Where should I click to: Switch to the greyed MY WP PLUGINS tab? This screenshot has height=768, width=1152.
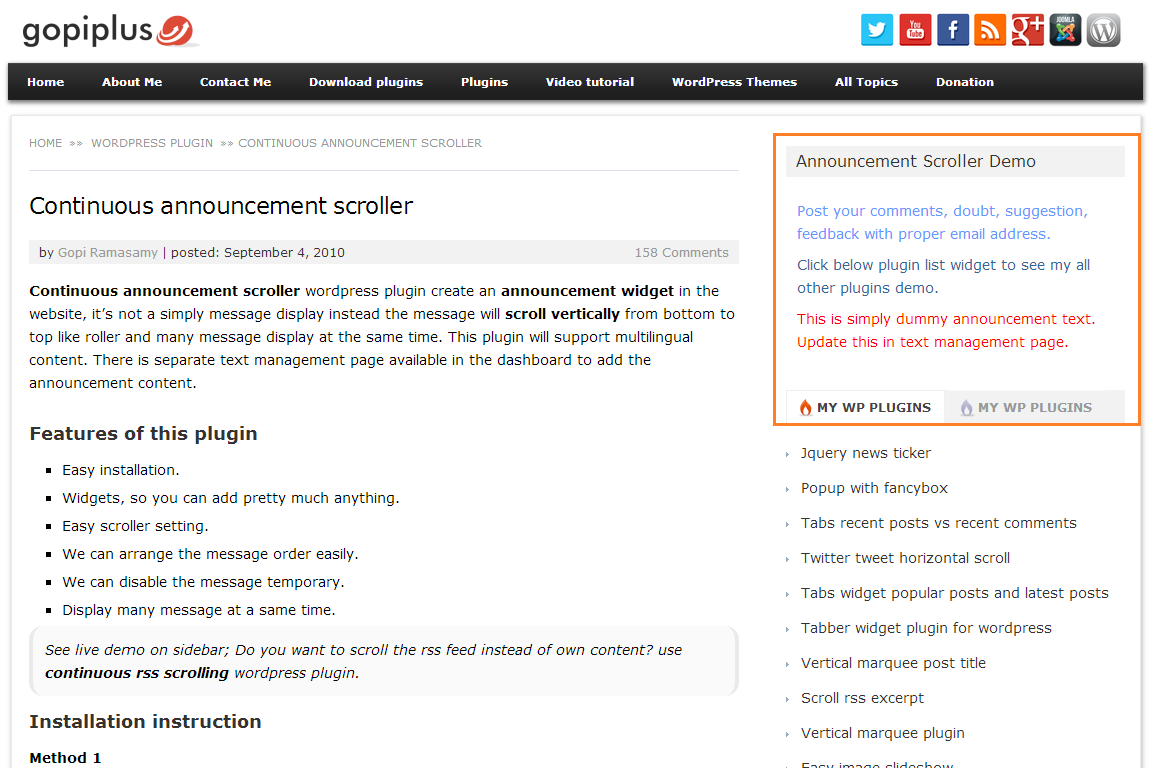point(1034,407)
